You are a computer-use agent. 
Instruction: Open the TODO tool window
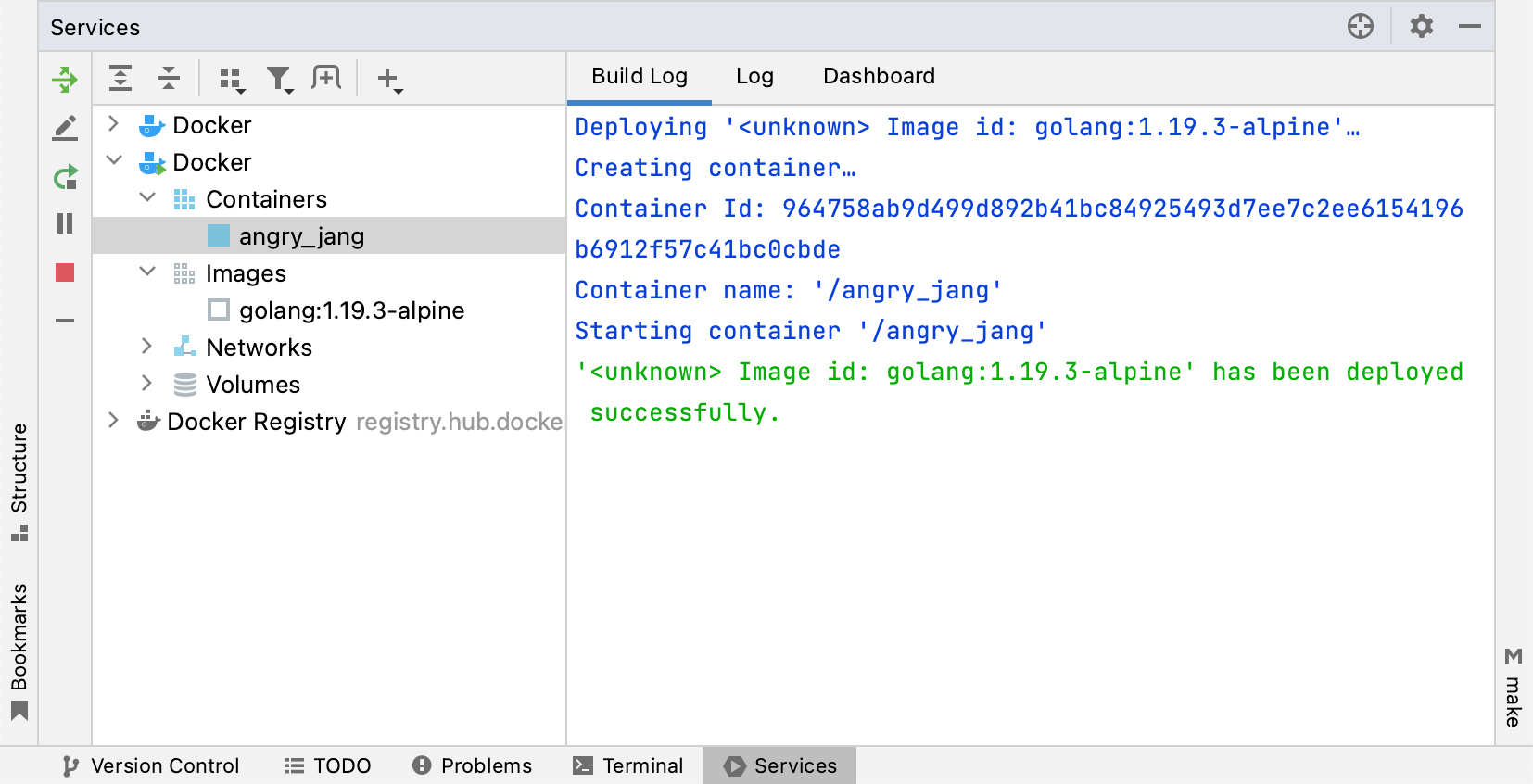(328, 765)
